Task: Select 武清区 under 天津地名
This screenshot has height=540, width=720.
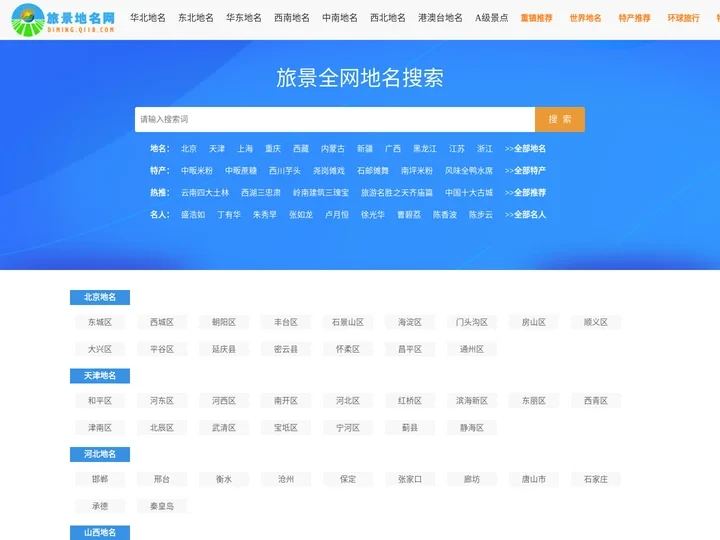Action: tap(224, 428)
